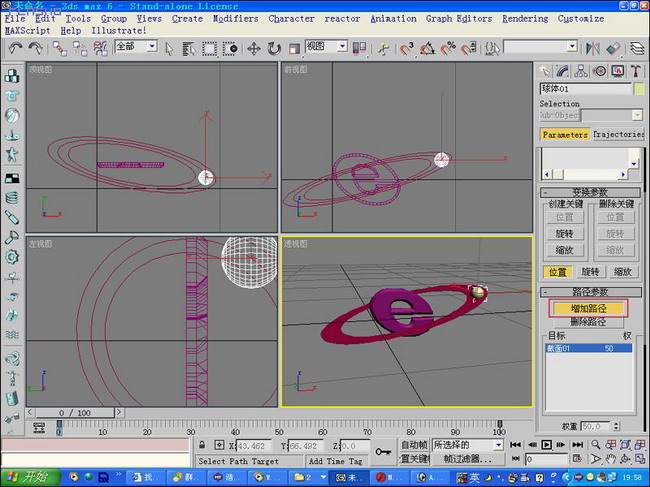The image size is (650, 487).
Task: Click the time slider showing 0 / 100
Action: pos(75,413)
